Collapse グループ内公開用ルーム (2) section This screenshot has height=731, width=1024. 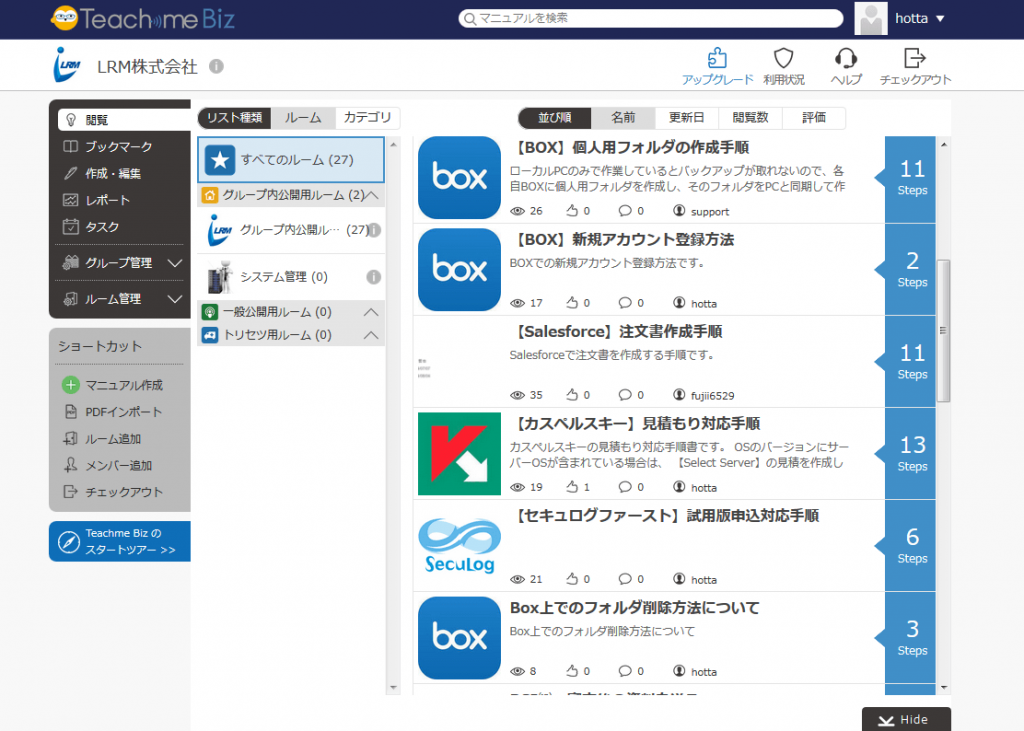[x=372, y=195]
